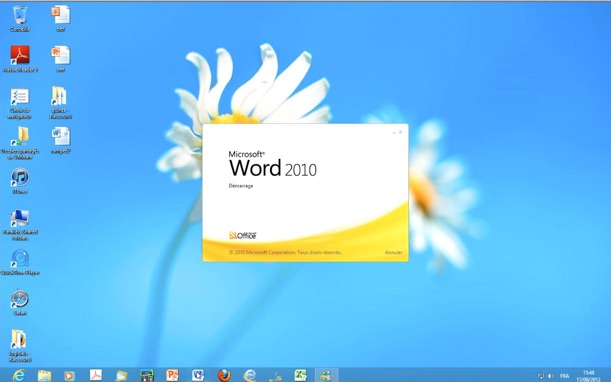Open Excel from the taskbar
This screenshot has height=382, width=611.
300,375
